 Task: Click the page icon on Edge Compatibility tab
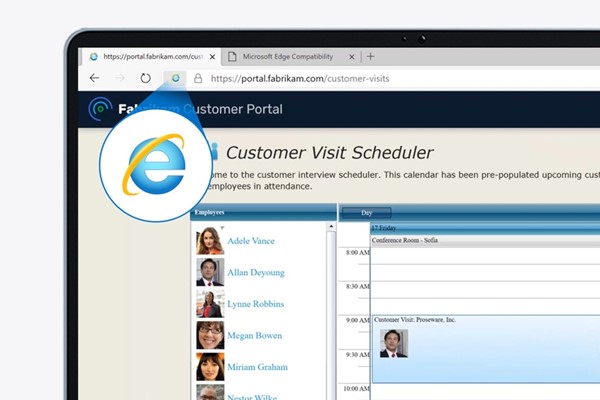pos(232,57)
